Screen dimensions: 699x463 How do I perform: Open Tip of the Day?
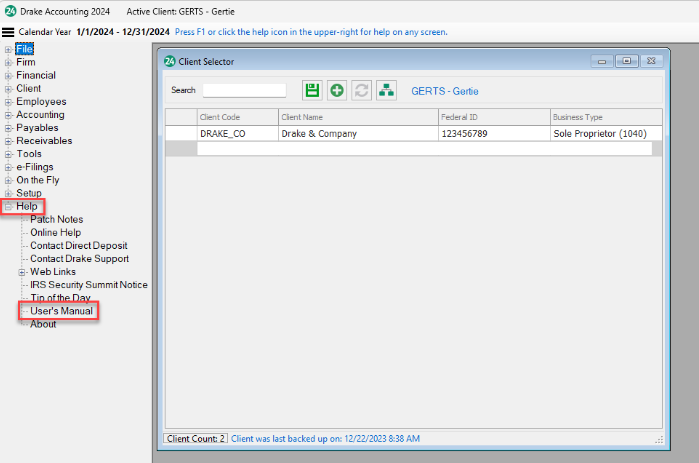(60, 298)
